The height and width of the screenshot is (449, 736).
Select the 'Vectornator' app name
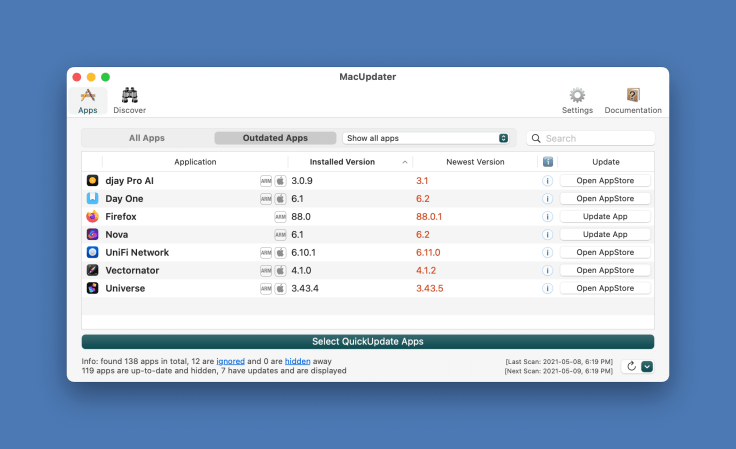click(x=132, y=270)
